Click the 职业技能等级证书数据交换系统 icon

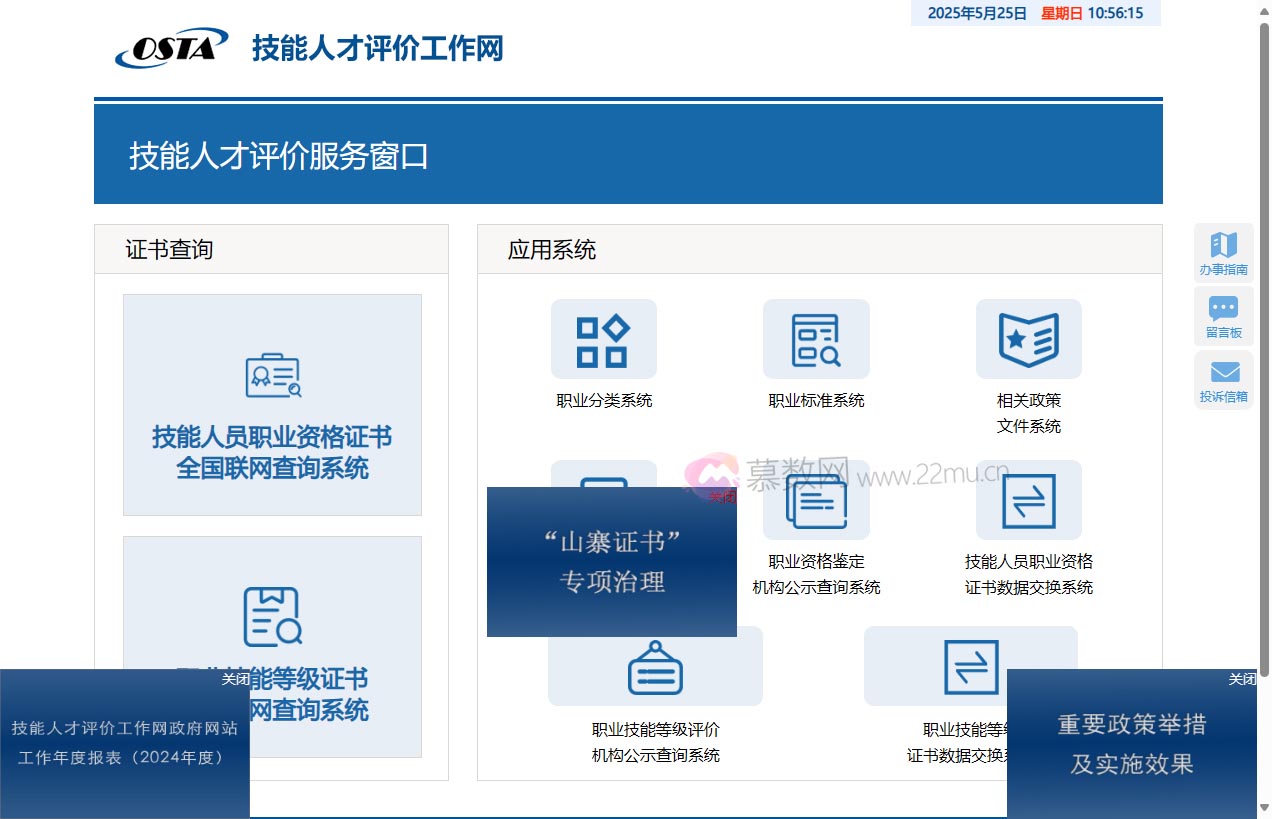pyautogui.click(x=971, y=666)
